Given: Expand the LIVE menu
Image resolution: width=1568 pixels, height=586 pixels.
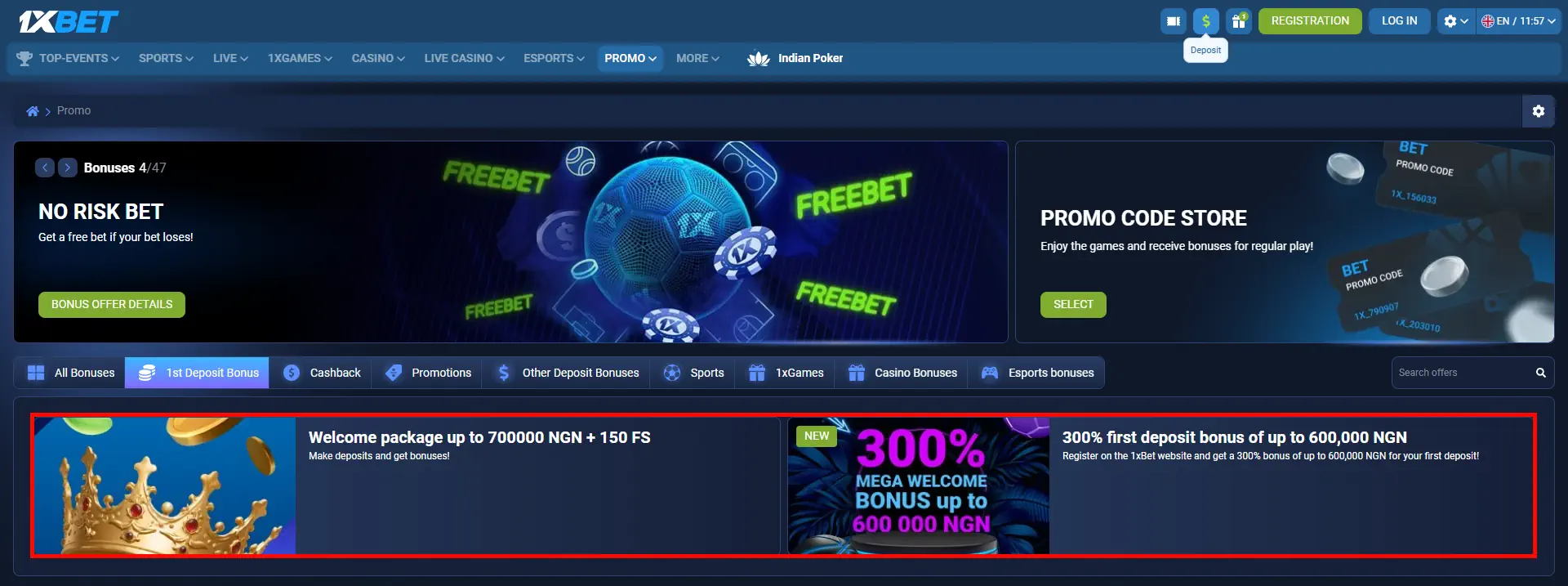Looking at the screenshot, I should coord(230,58).
